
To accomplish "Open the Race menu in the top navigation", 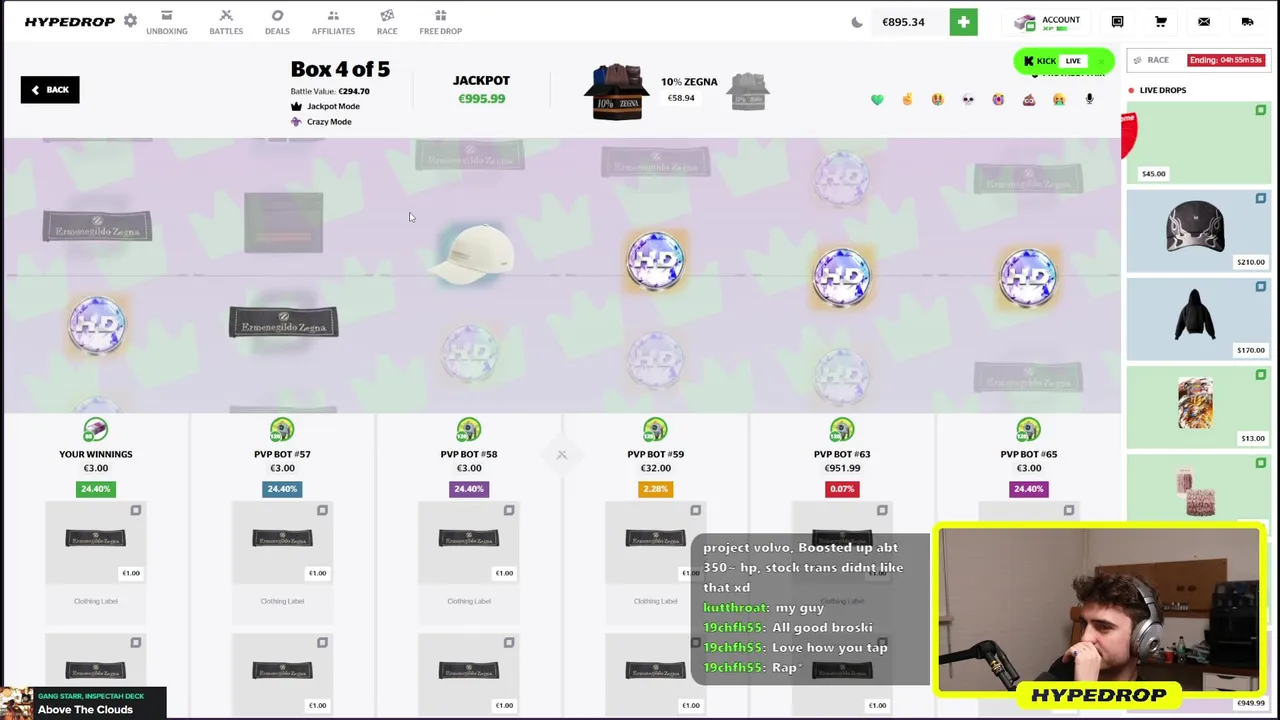I will [x=387, y=22].
